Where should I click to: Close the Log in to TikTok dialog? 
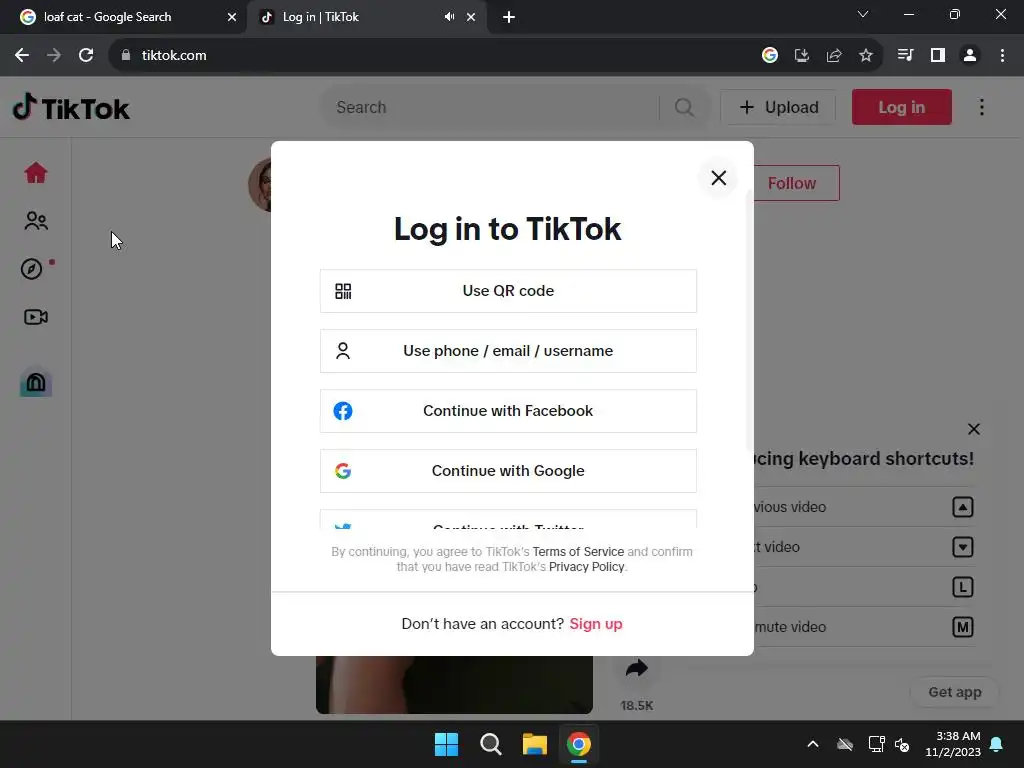coord(718,178)
